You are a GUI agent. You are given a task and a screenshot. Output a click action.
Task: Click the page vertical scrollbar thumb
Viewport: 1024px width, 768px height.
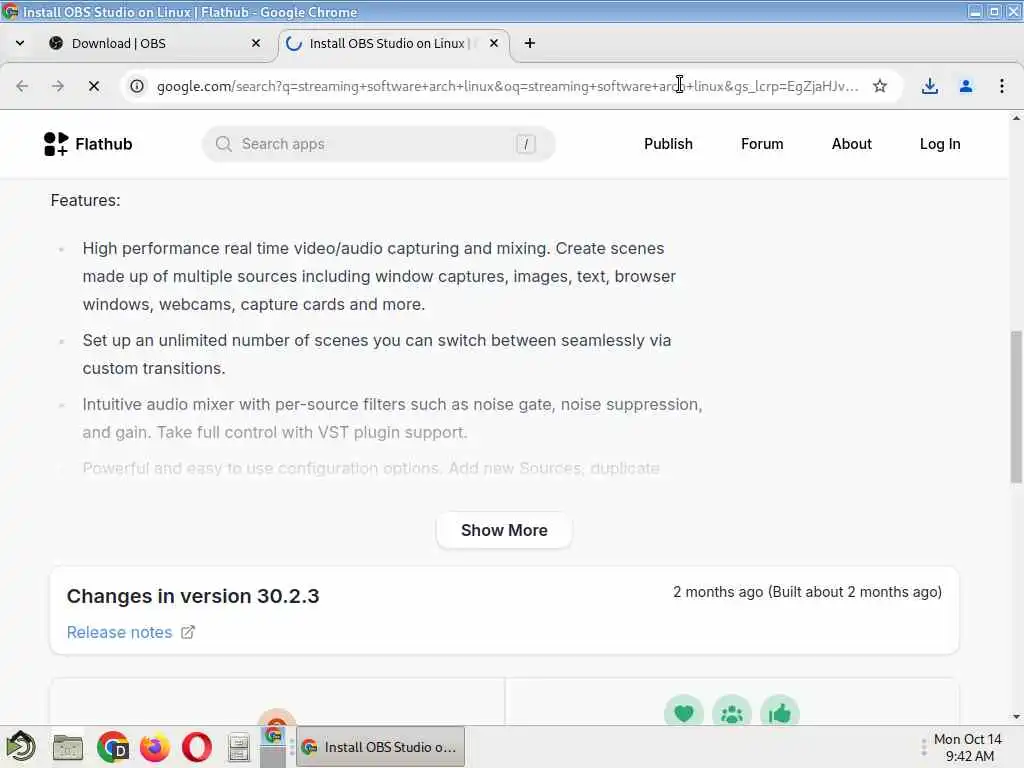pyautogui.click(x=1016, y=407)
